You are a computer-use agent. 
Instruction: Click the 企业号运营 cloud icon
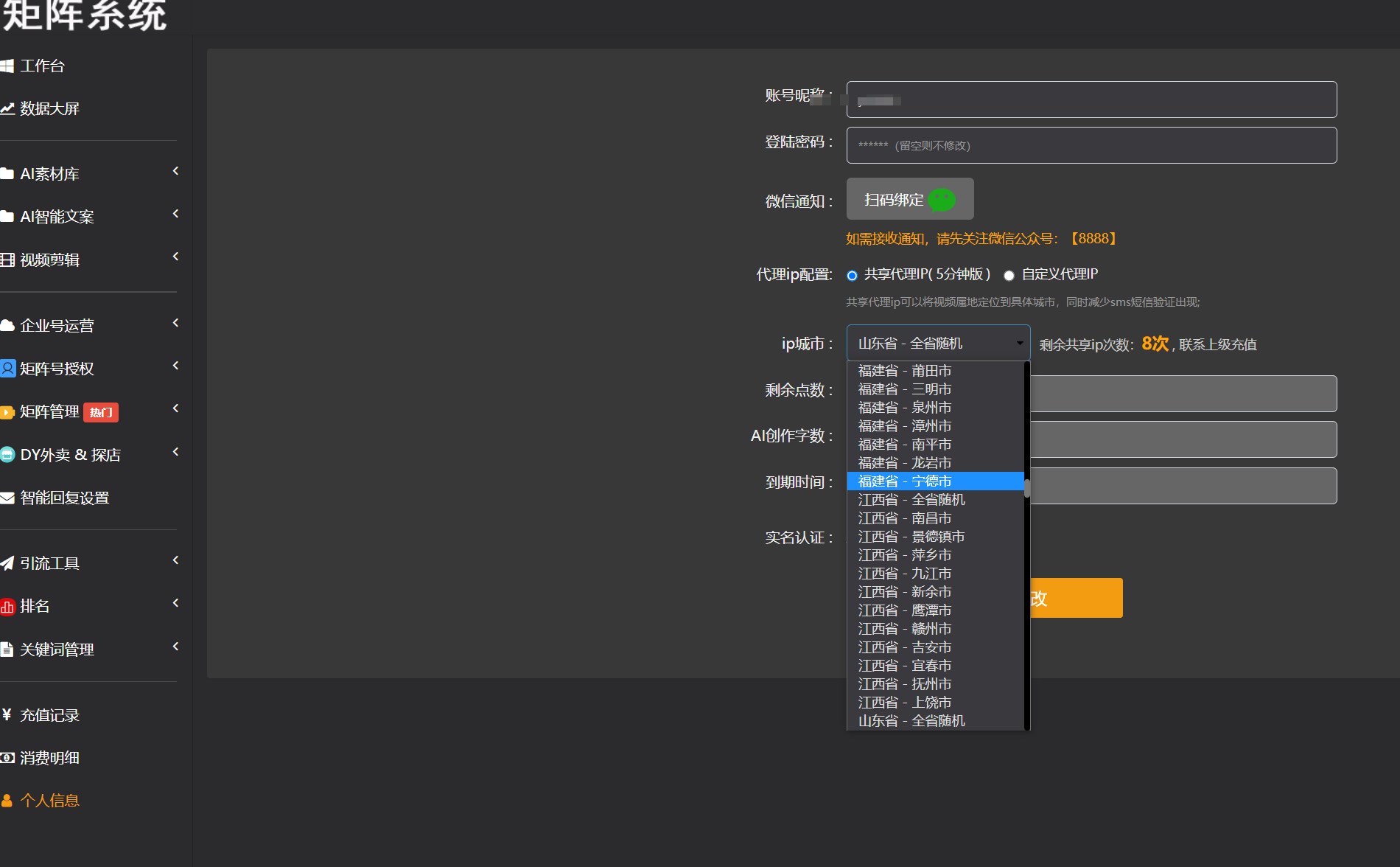7,325
